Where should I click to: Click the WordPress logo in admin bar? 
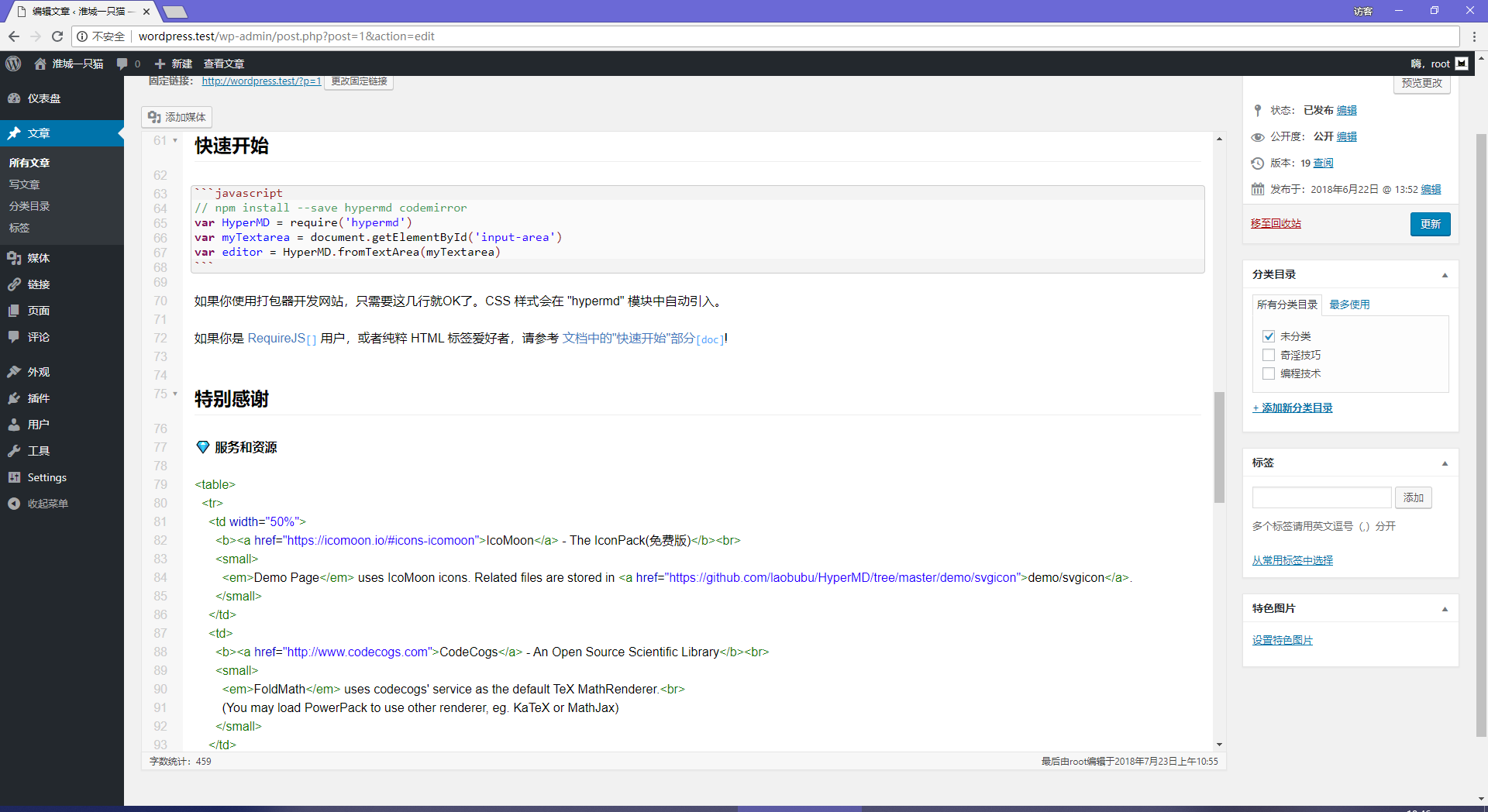13,64
